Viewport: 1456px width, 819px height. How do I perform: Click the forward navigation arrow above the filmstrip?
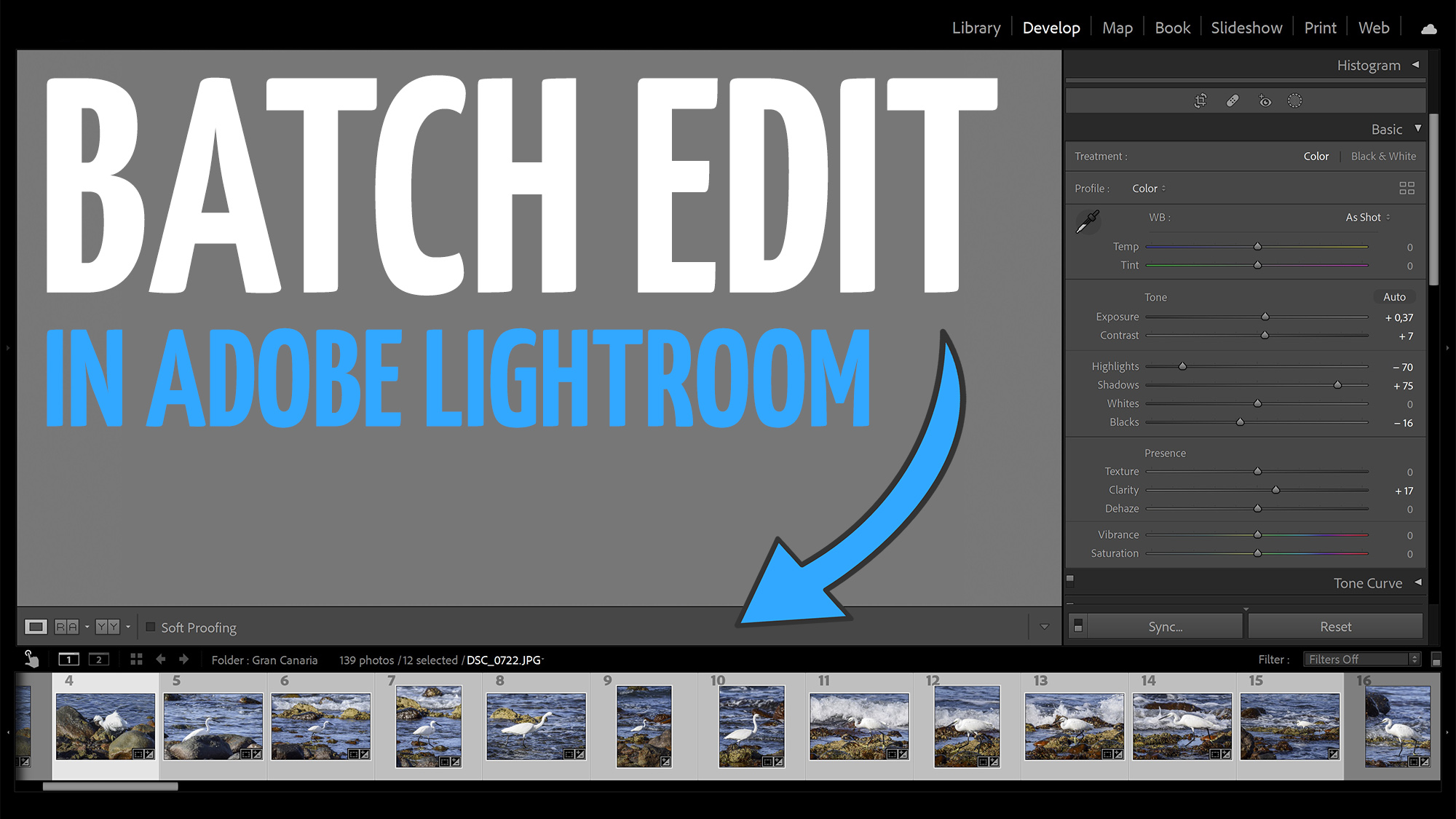point(184,659)
